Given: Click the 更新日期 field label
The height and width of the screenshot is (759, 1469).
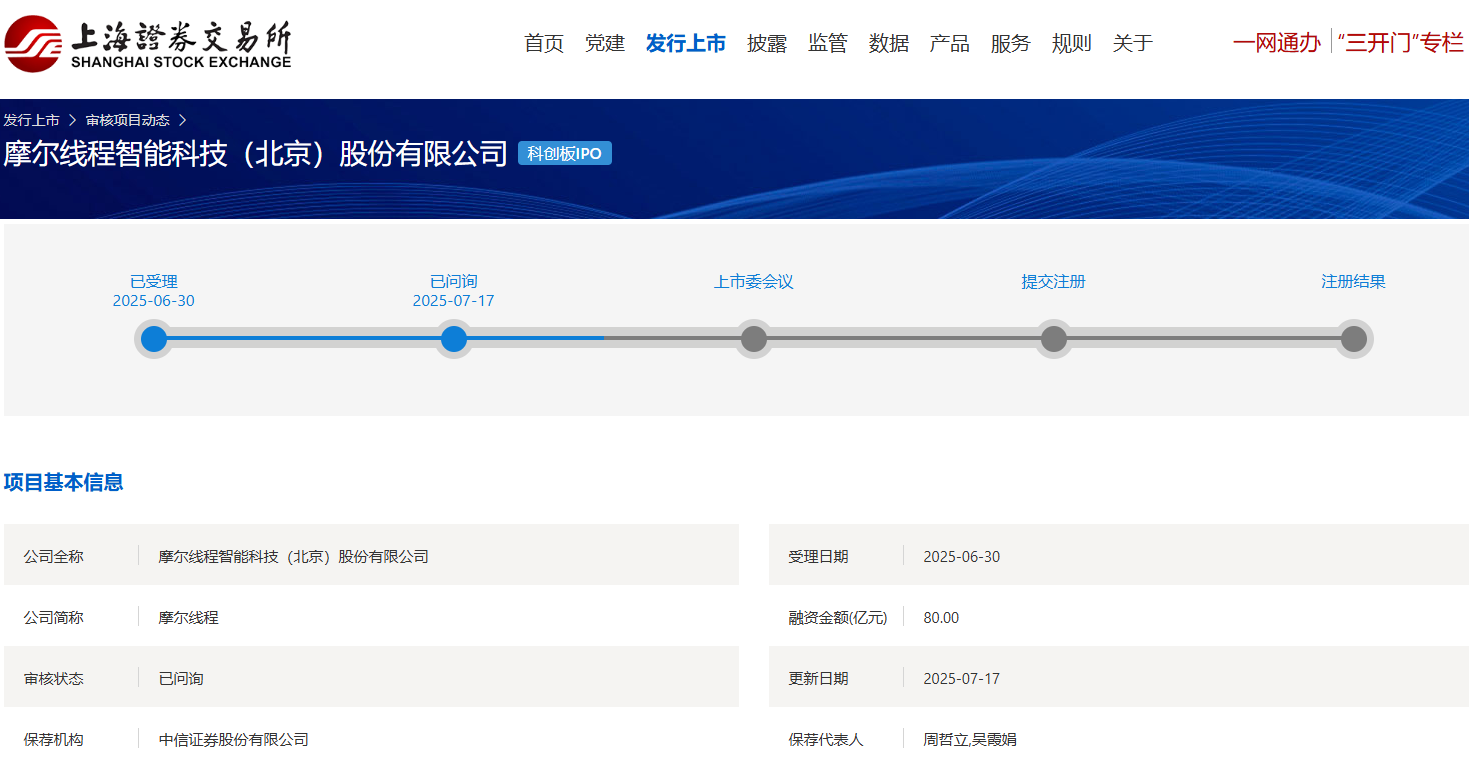Looking at the screenshot, I should coord(818,679).
